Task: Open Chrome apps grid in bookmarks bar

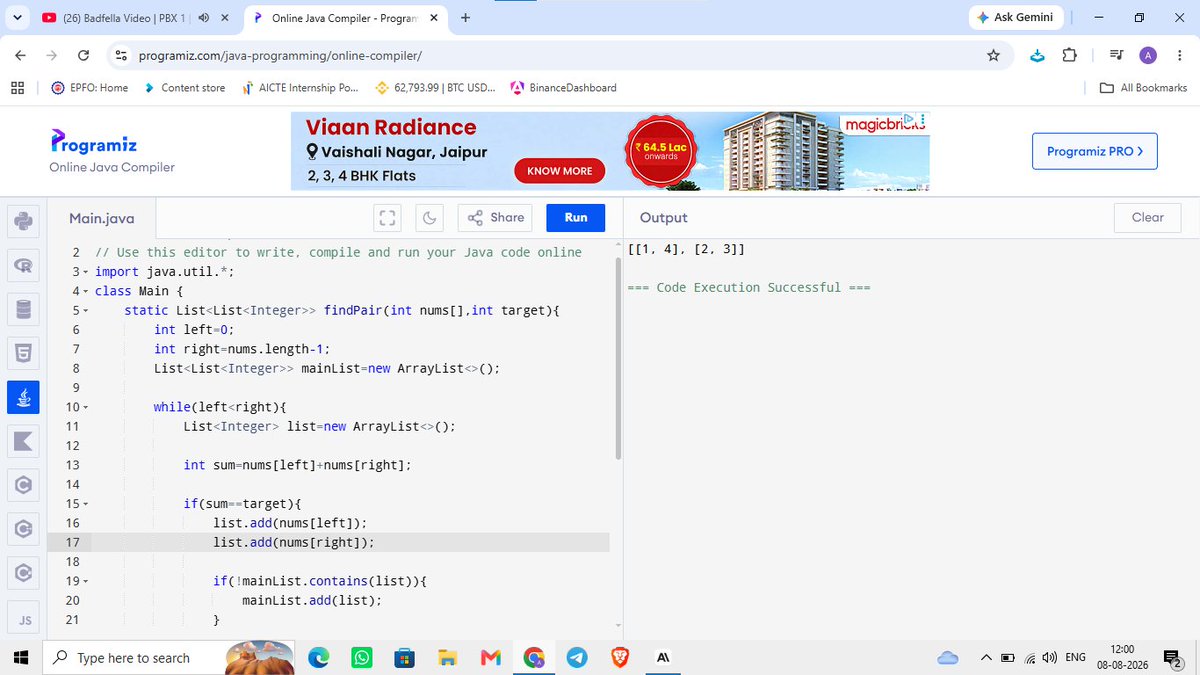Action: (17, 88)
